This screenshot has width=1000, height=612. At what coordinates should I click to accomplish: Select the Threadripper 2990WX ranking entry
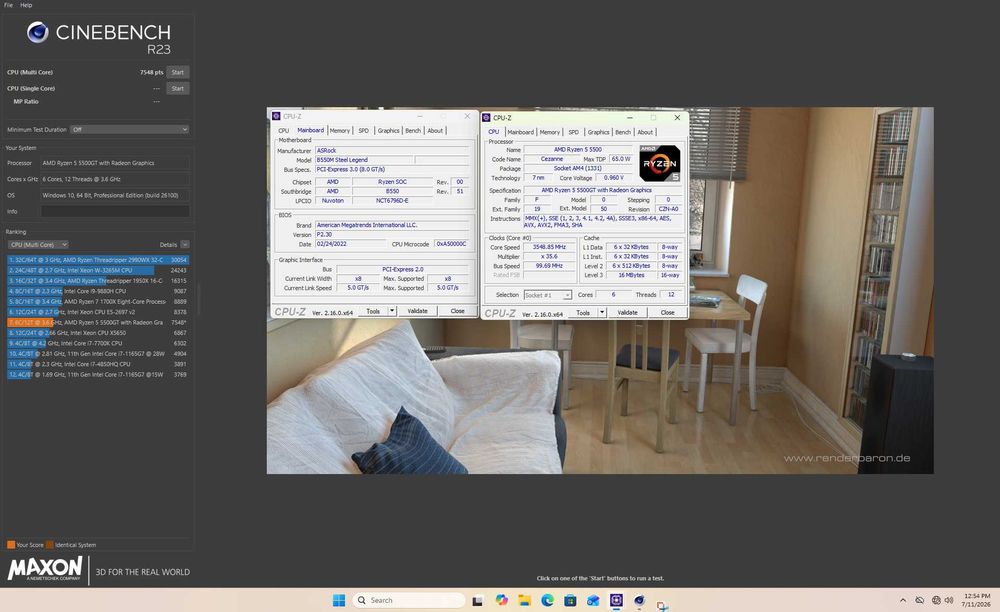tap(98, 260)
